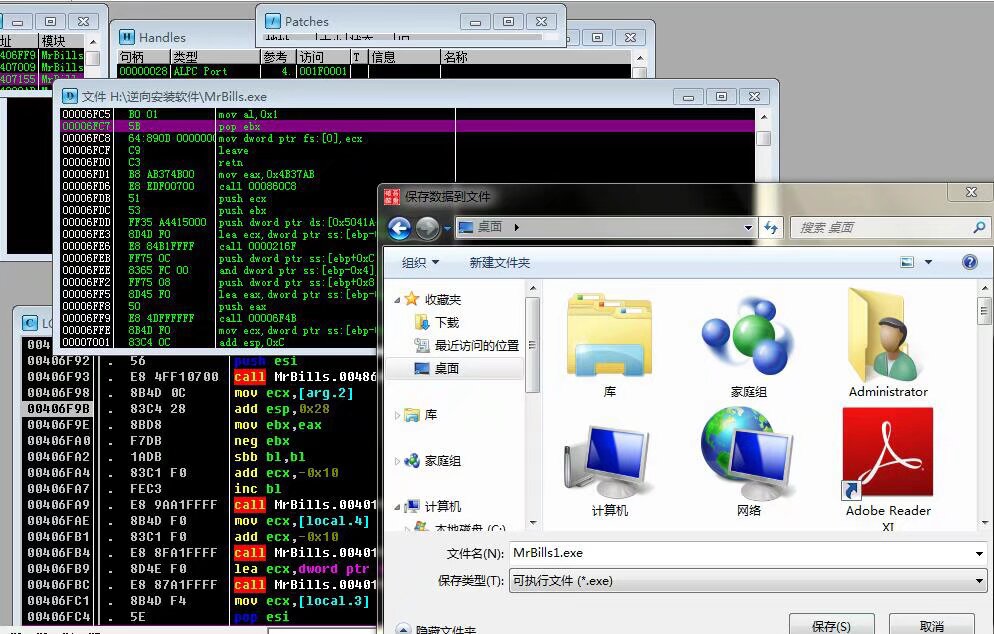Open the view options dropdown arrow
Screen dimensions: 994x634
(x=928, y=262)
